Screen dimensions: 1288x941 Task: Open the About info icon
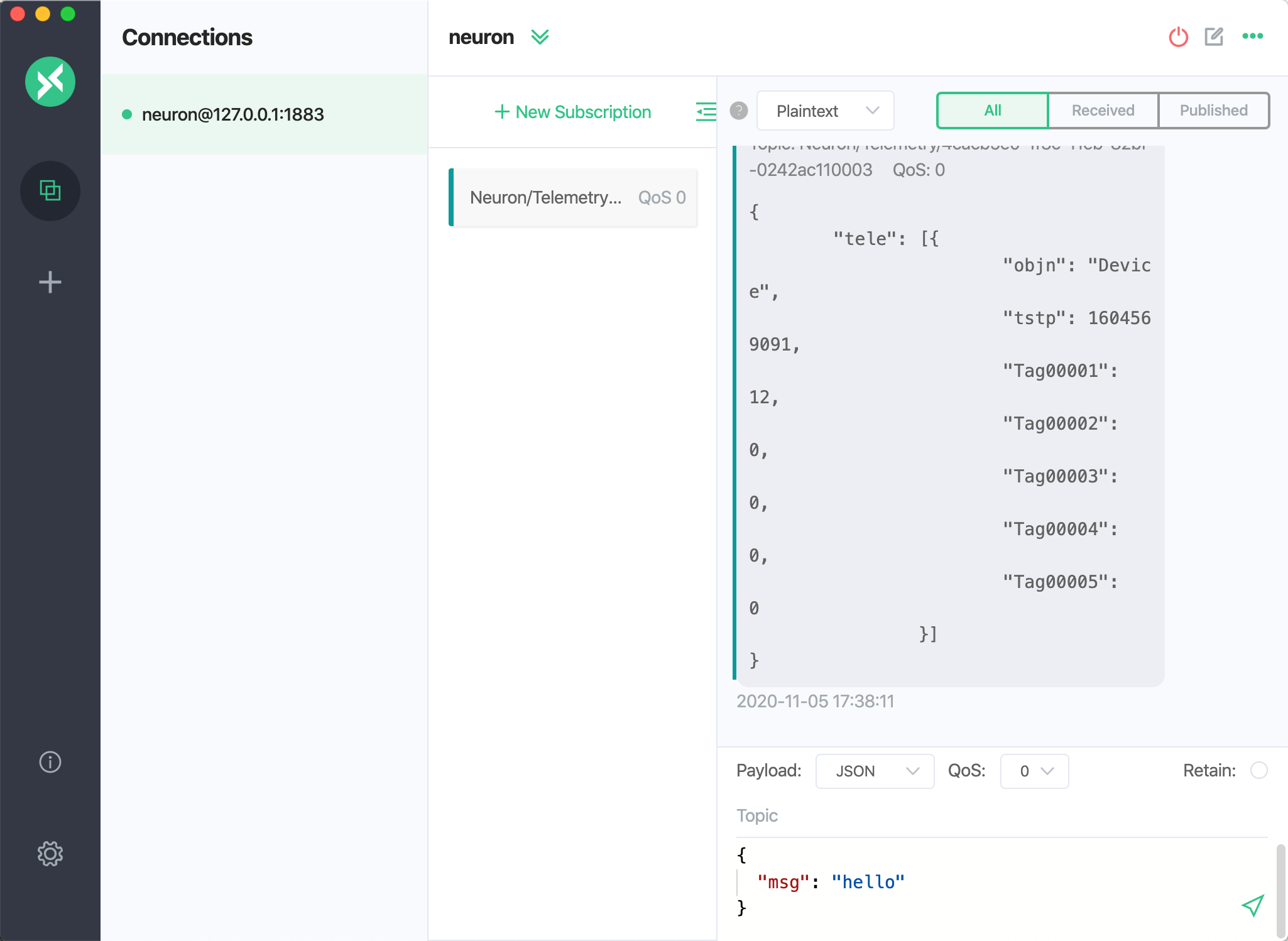tap(50, 762)
